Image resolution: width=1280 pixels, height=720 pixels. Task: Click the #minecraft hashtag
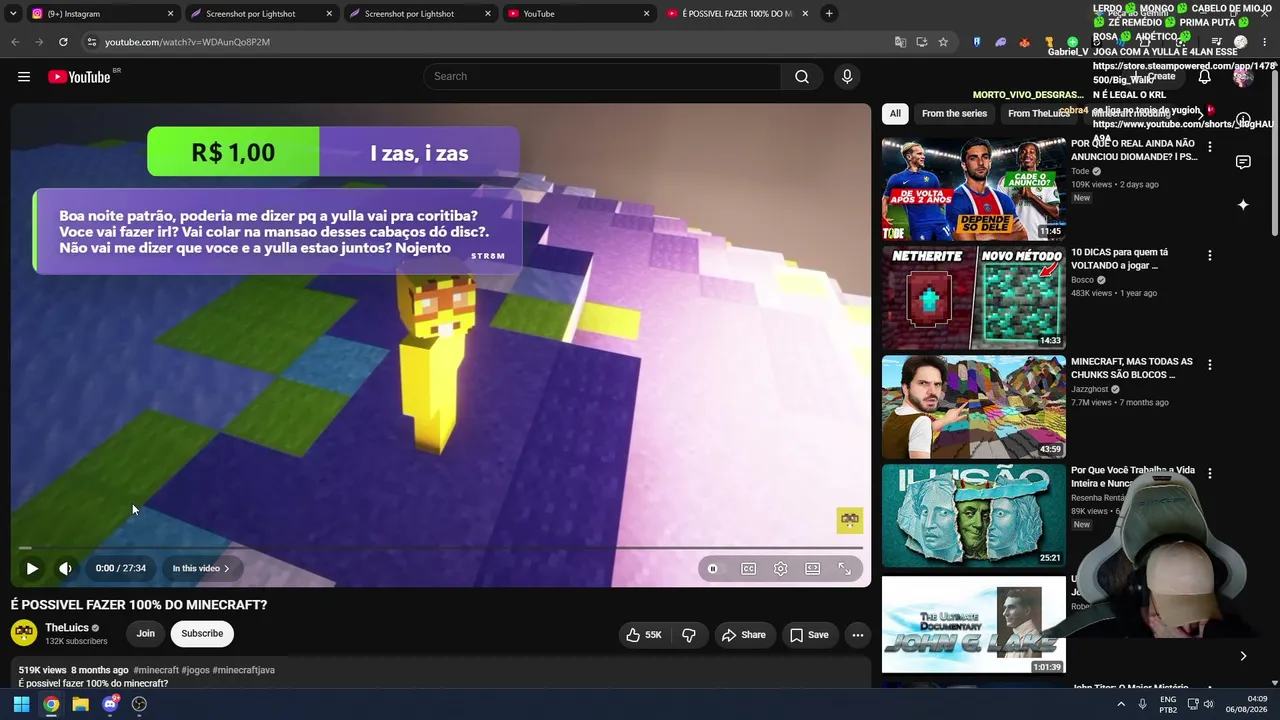tap(156, 670)
